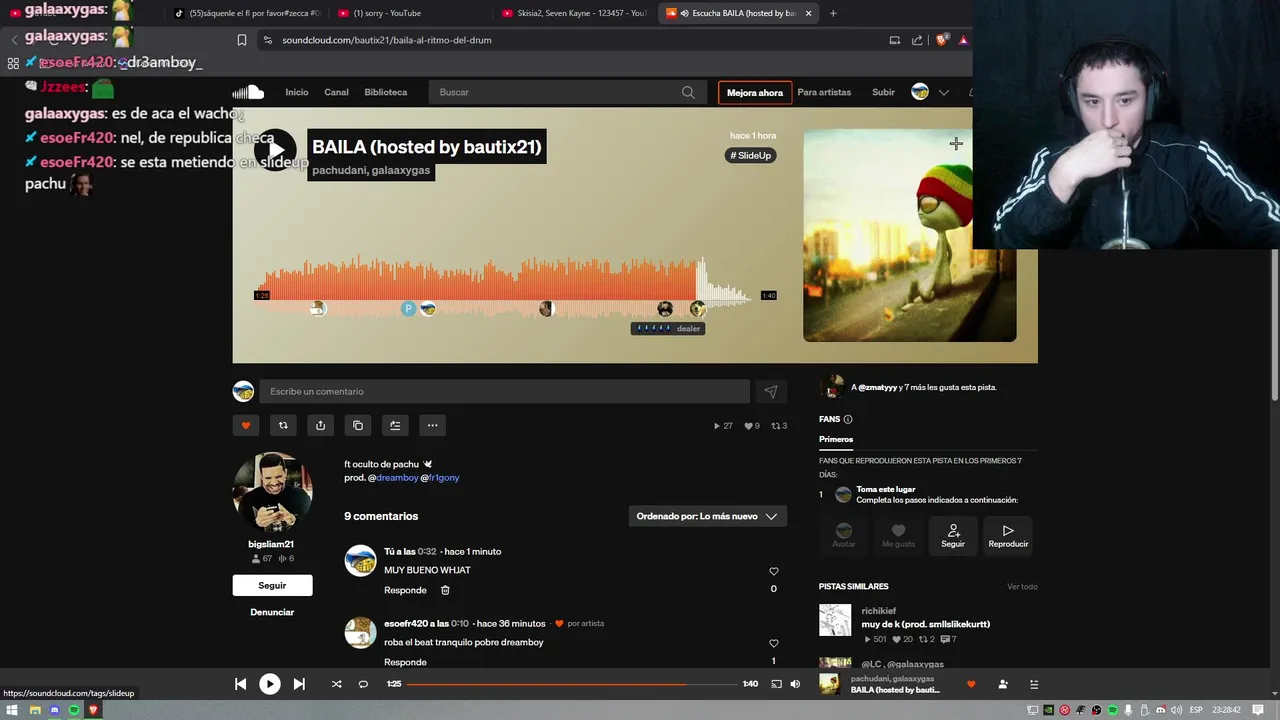Click the like heart on the esoefr420 comment
Viewport: 1280px width, 720px height.
coord(773,643)
